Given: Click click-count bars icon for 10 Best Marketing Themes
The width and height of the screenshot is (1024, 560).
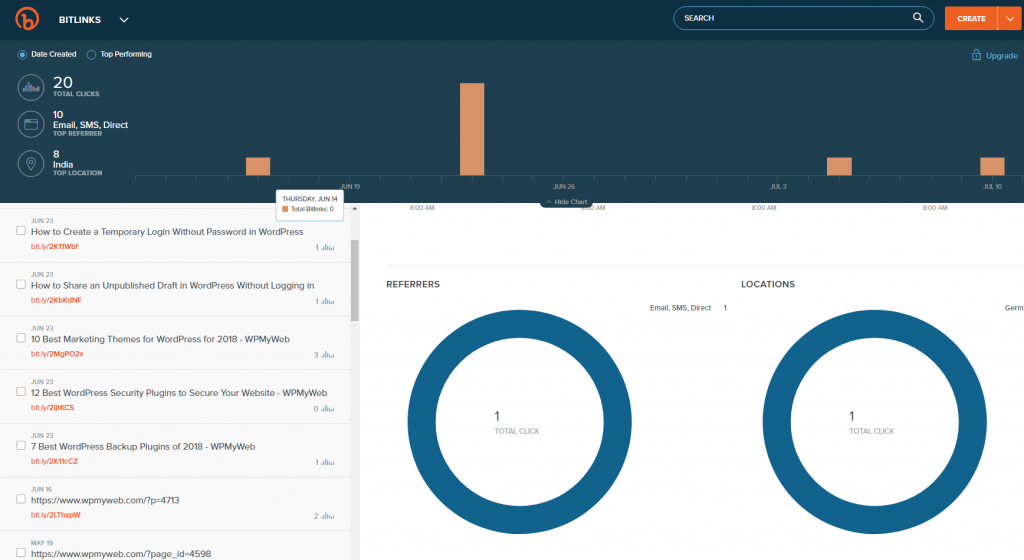Looking at the screenshot, I should click(x=327, y=355).
